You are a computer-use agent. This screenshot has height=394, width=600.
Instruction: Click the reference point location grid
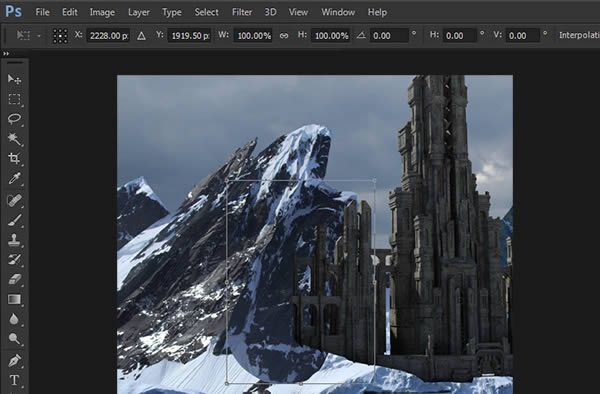click(60, 36)
